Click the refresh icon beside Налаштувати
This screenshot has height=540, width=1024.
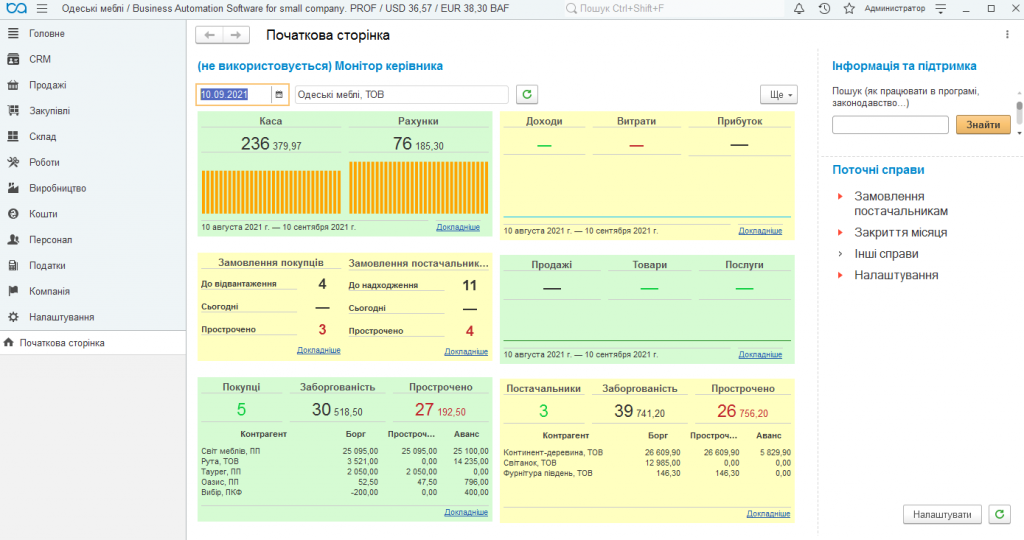(999, 515)
